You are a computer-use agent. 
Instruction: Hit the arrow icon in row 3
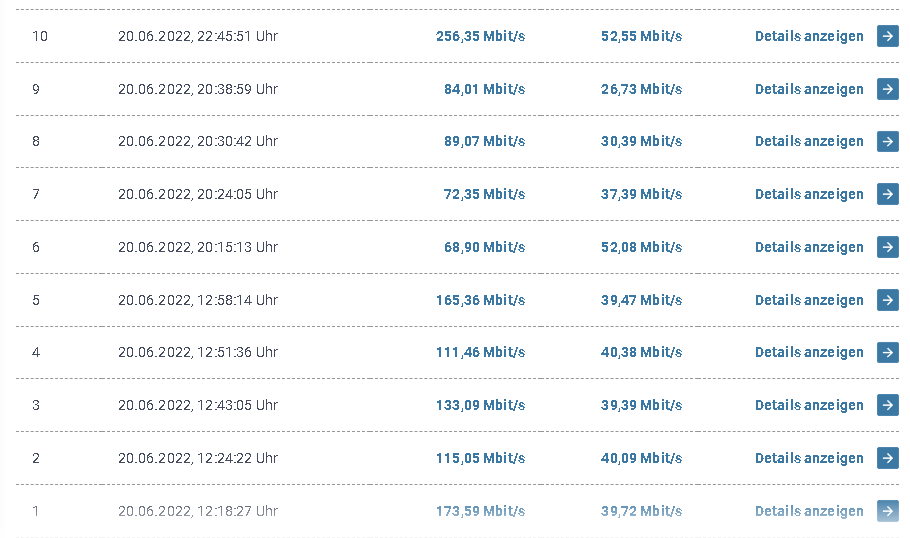click(x=887, y=405)
